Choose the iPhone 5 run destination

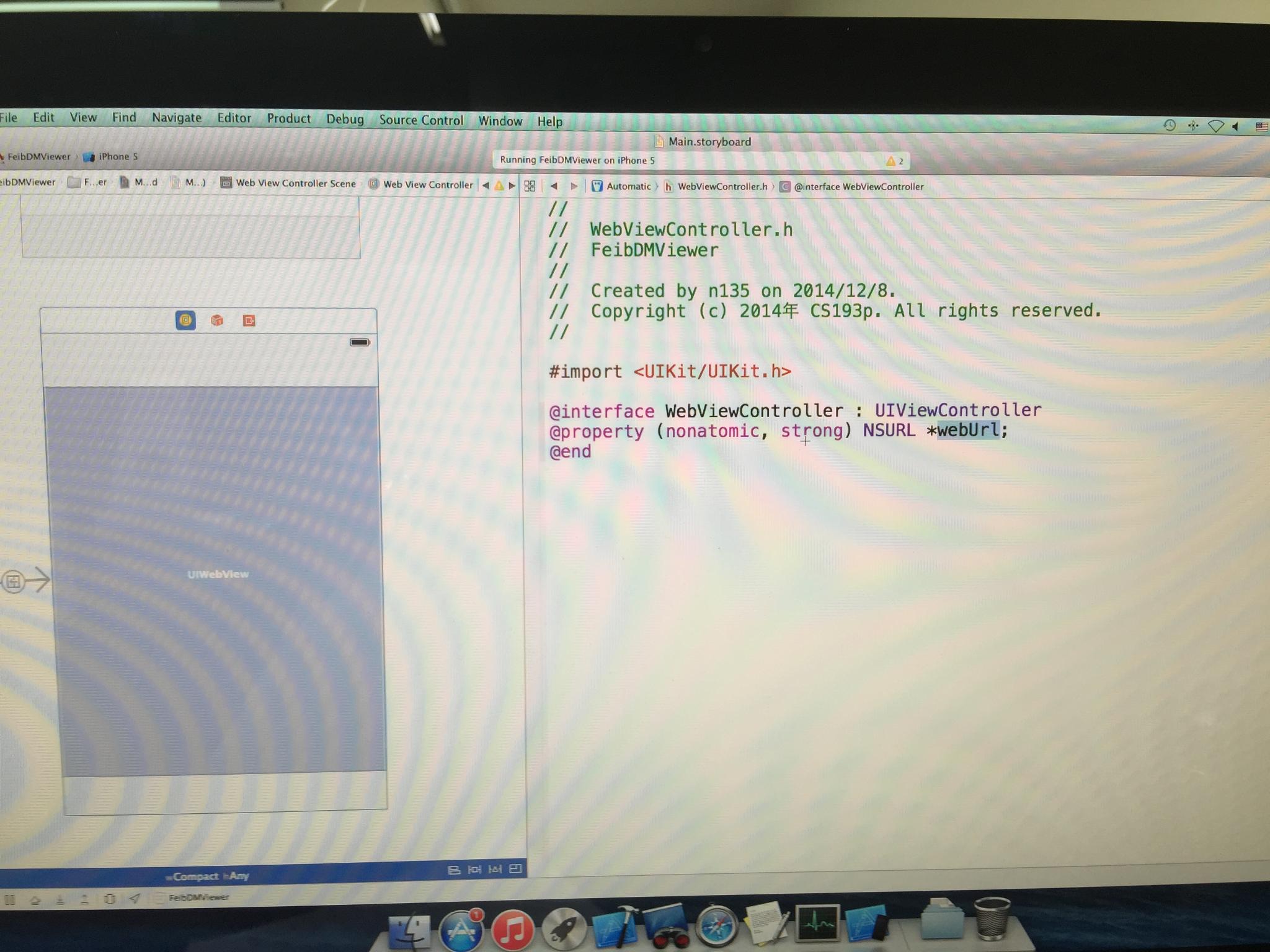pyautogui.click(x=112, y=157)
